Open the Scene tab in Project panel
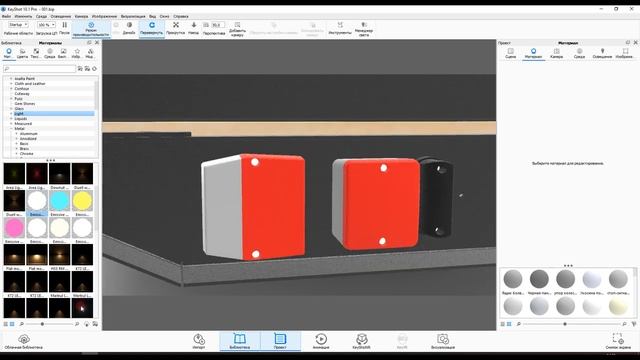The width and height of the screenshot is (640, 360). coord(510,53)
